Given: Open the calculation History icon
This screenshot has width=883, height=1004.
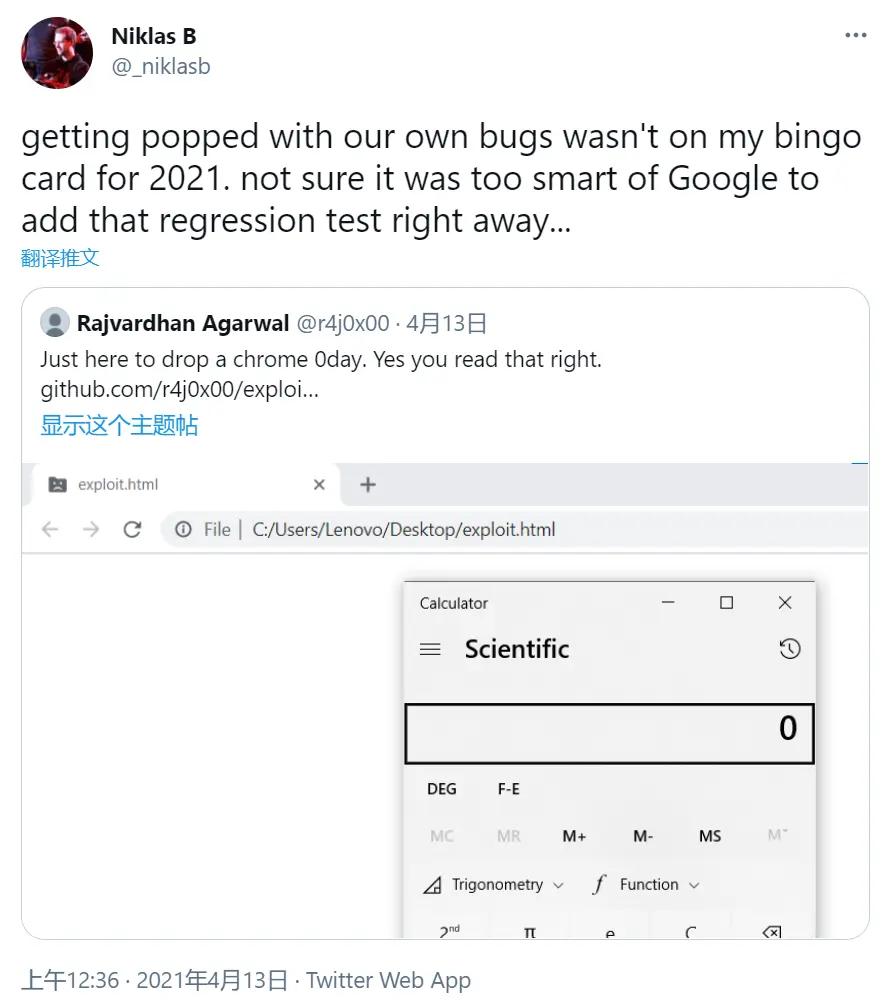Looking at the screenshot, I should tap(790, 648).
